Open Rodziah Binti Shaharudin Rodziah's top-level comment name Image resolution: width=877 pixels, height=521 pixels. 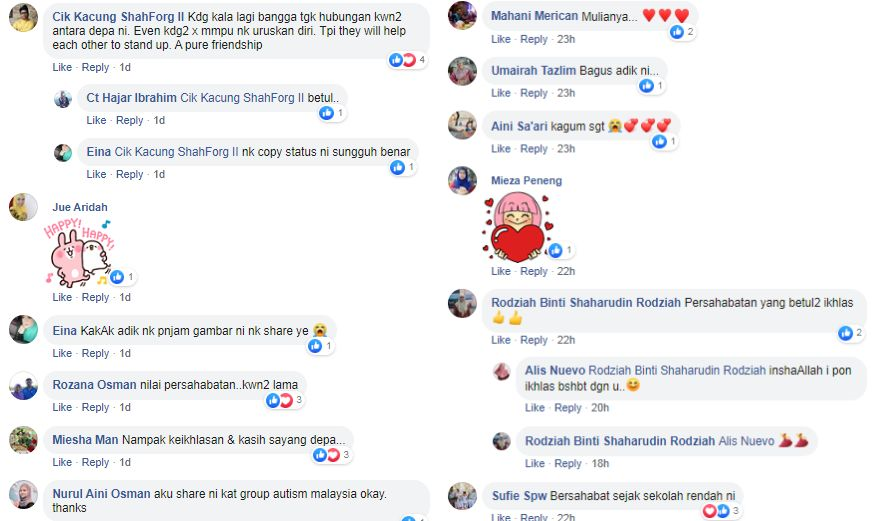[x=586, y=302]
